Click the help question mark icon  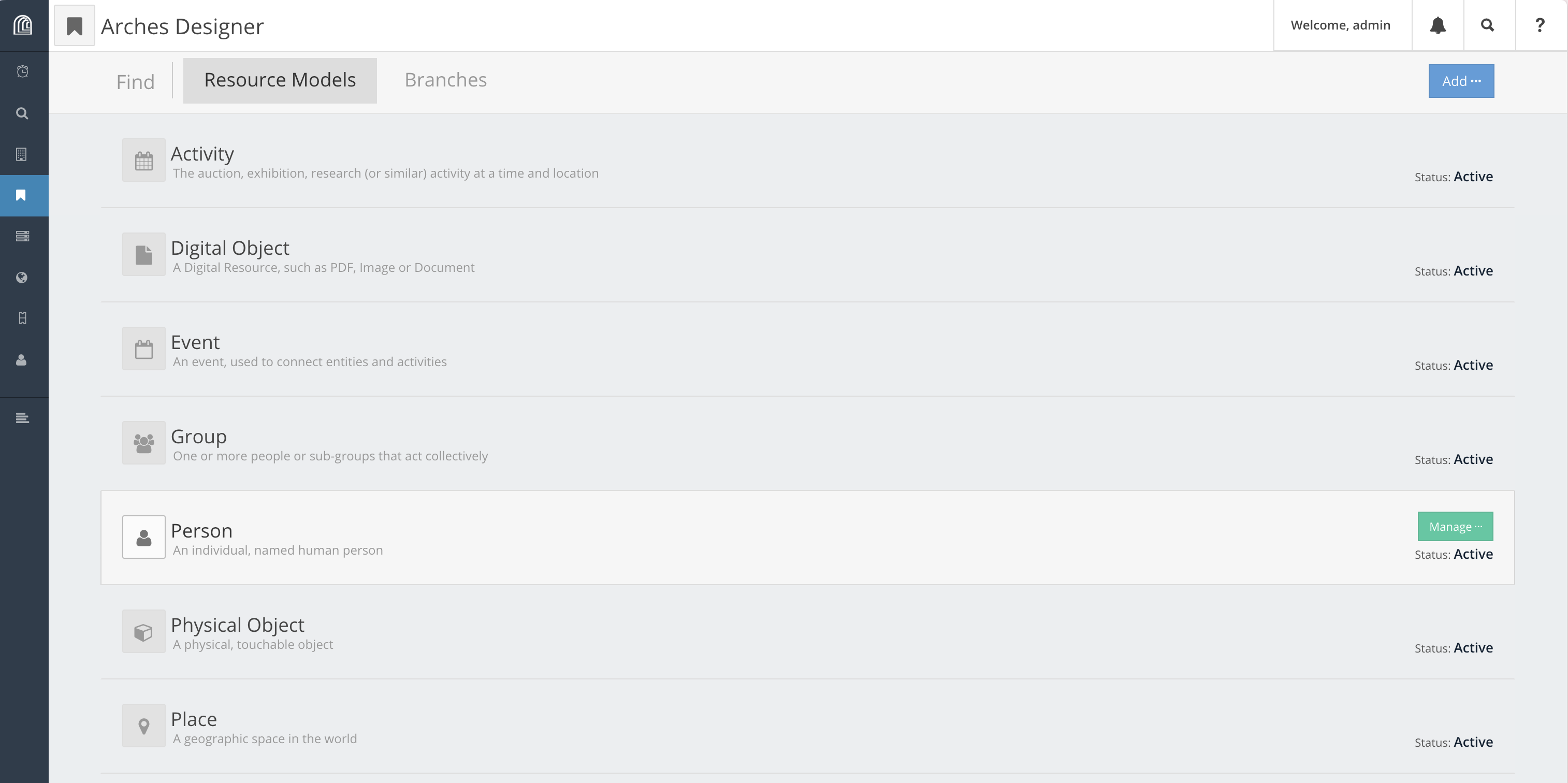pos(1540,25)
